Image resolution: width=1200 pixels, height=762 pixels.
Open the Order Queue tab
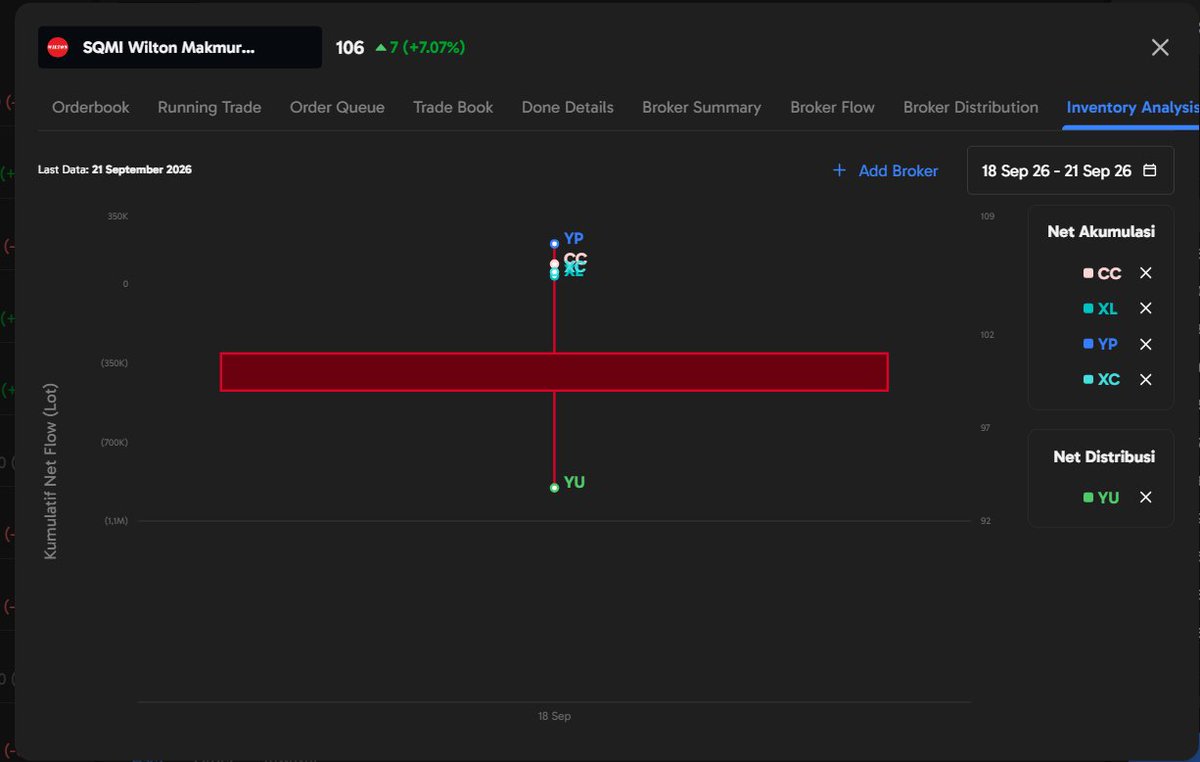pyautogui.click(x=337, y=107)
